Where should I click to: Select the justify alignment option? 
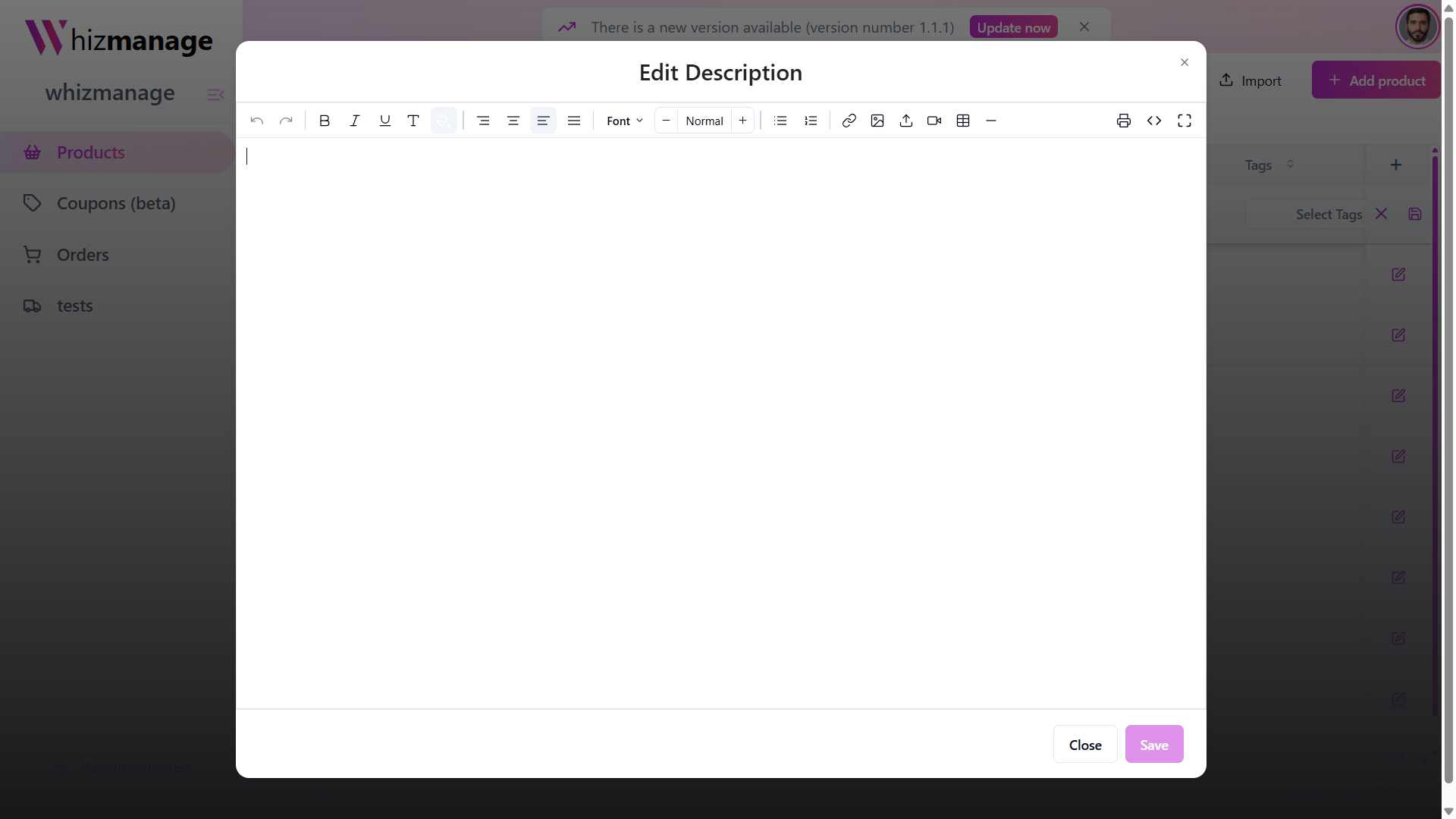(x=574, y=121)
